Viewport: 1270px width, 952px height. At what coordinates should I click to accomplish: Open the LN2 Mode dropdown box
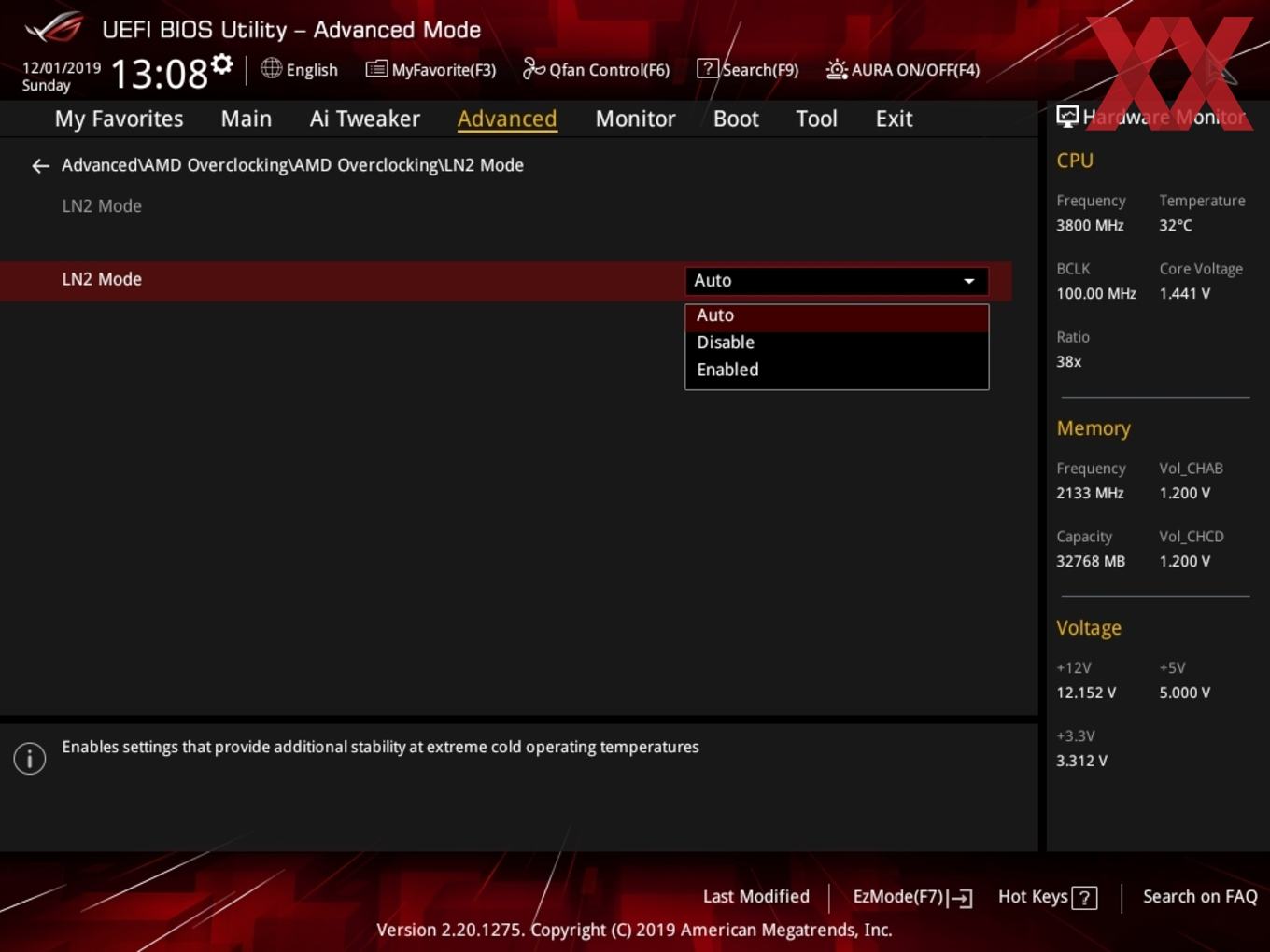[x=837, y=280]
